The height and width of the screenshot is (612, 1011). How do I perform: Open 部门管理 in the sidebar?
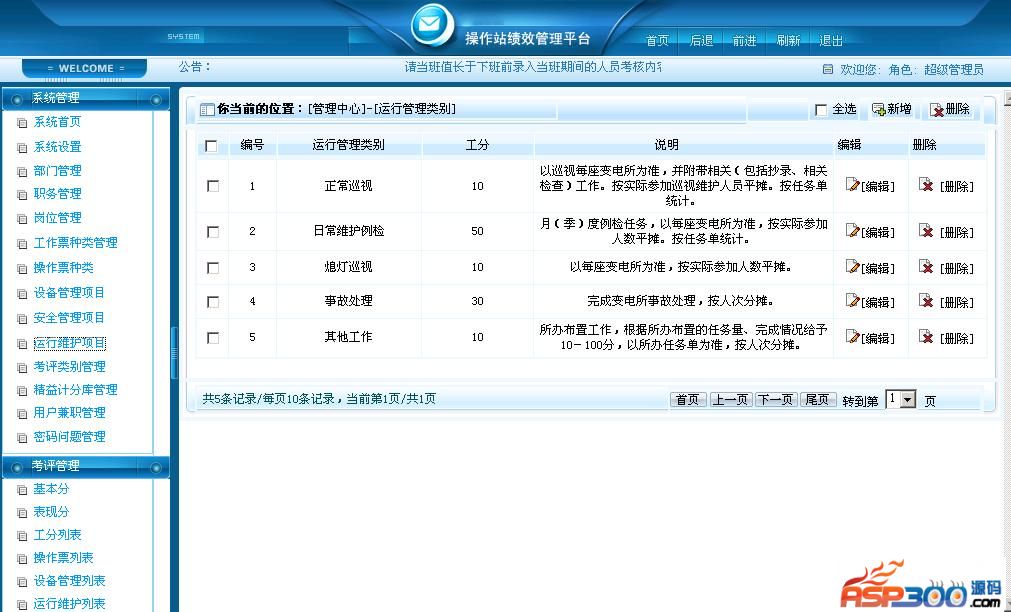pos(57,171)
